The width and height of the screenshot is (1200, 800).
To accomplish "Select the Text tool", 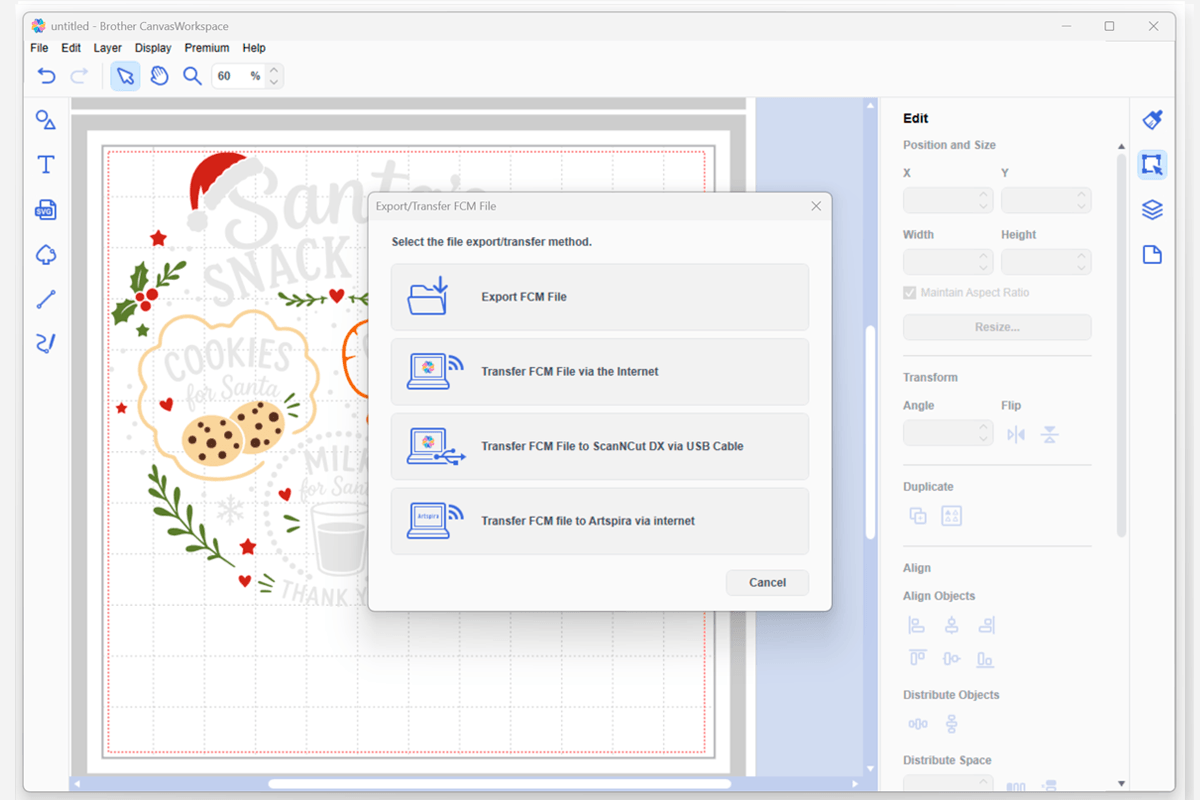I will tap(46, 165).
